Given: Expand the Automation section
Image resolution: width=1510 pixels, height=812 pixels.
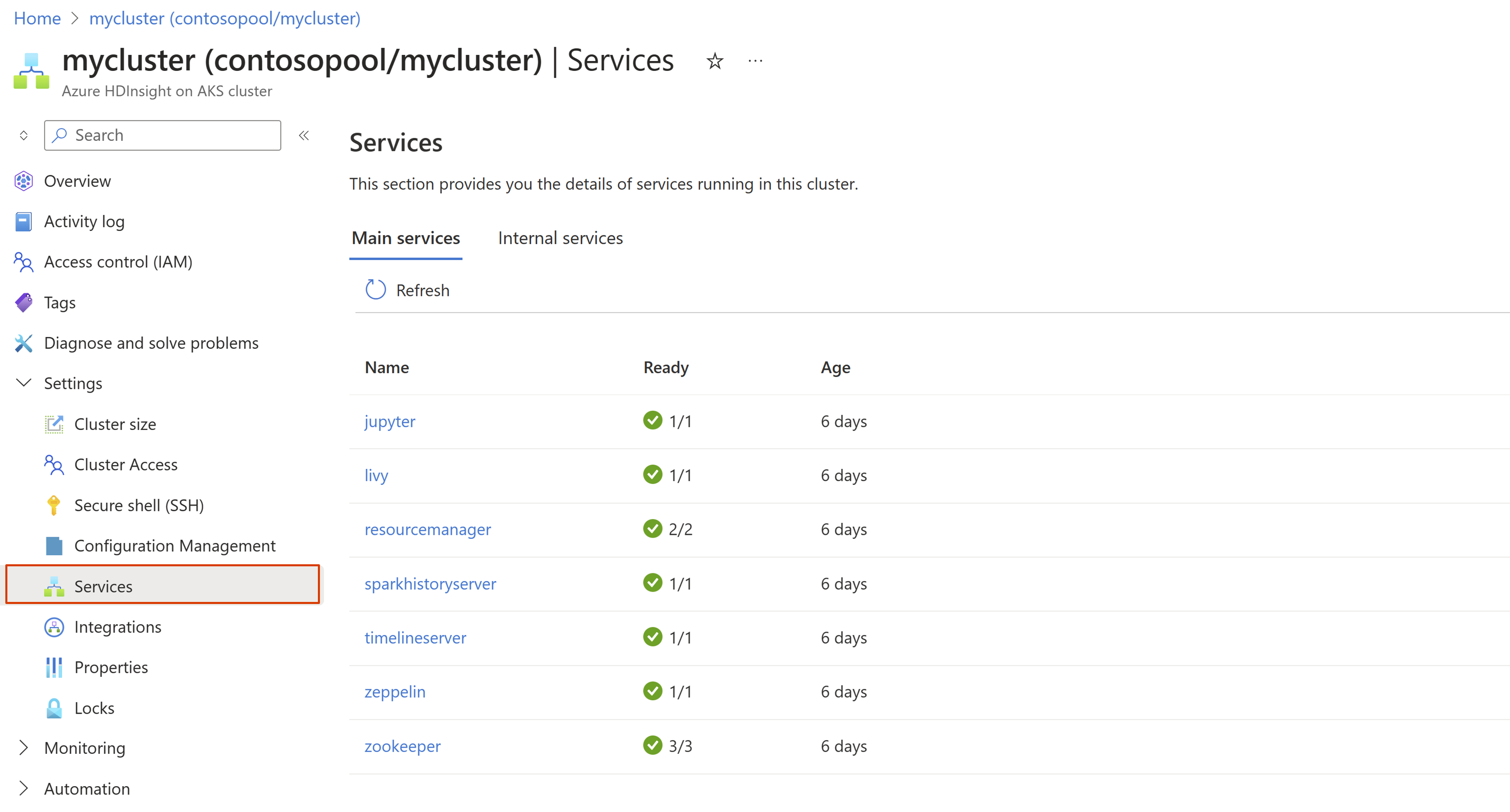Looking at the screenshot, I should 23,789.
